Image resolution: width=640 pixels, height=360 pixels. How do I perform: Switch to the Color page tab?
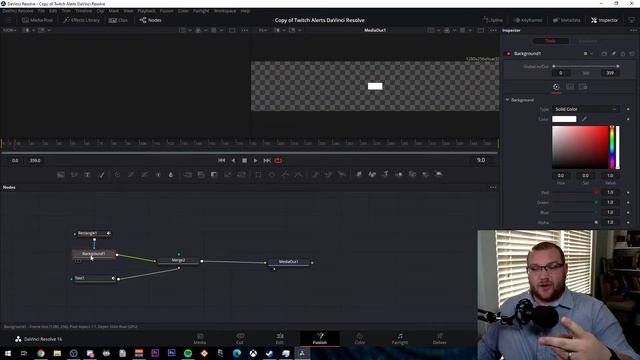[x=360, y=338]
